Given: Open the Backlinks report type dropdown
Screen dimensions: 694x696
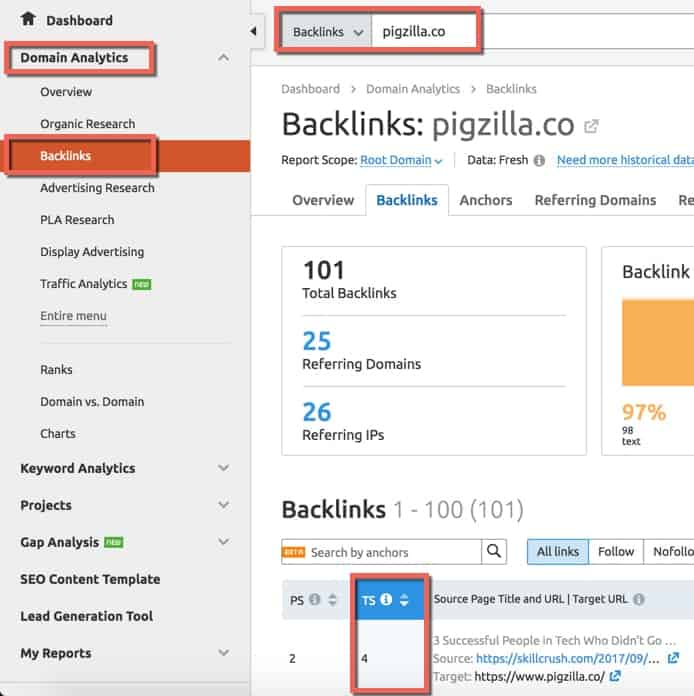Looking at the screenshot, I should 327,32.
